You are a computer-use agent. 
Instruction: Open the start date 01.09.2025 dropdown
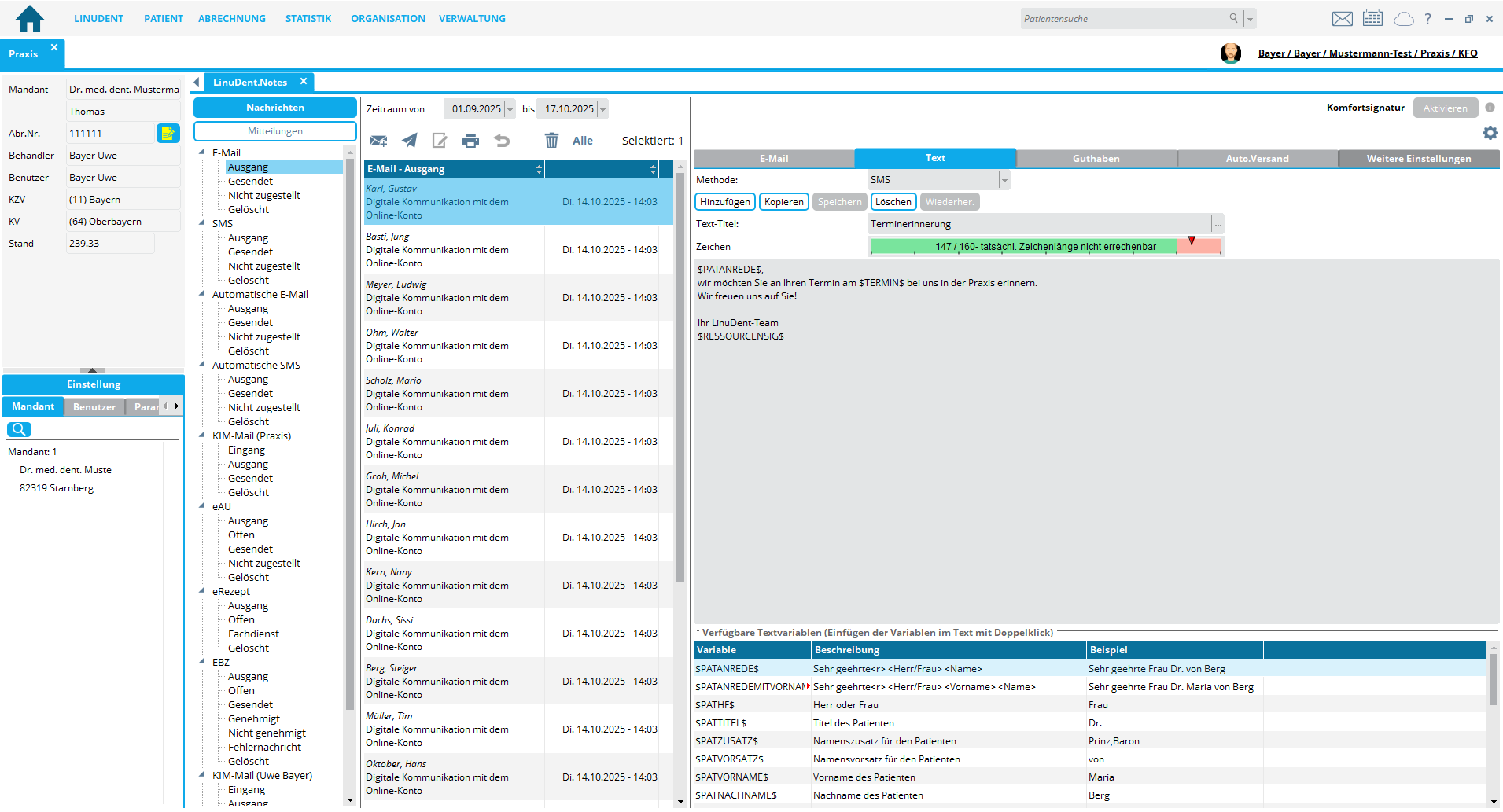point(510,109)
